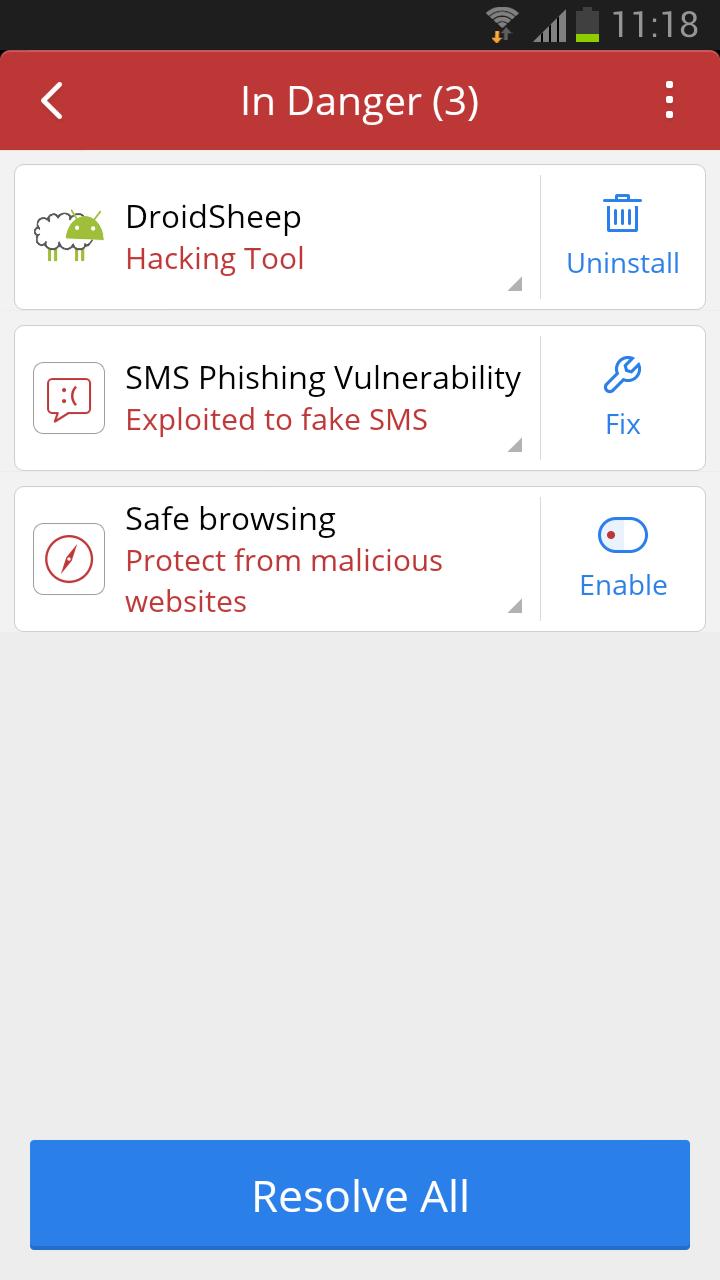Viewport: 720px width, 1280px height.
Task: Tap the trash can uninstall icon
Action: click(x=622, y=214)
